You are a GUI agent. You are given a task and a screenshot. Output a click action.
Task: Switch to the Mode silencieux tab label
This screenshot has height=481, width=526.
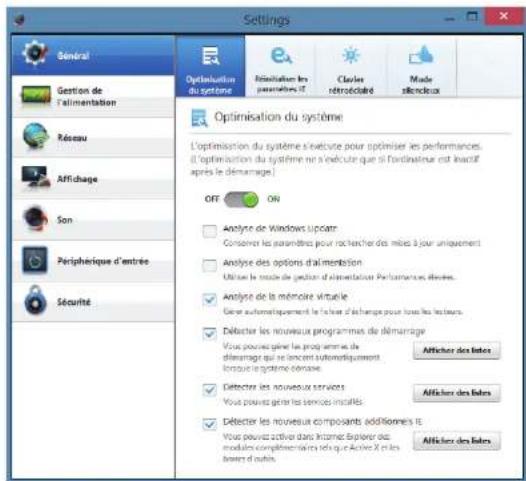coord(421,85)
